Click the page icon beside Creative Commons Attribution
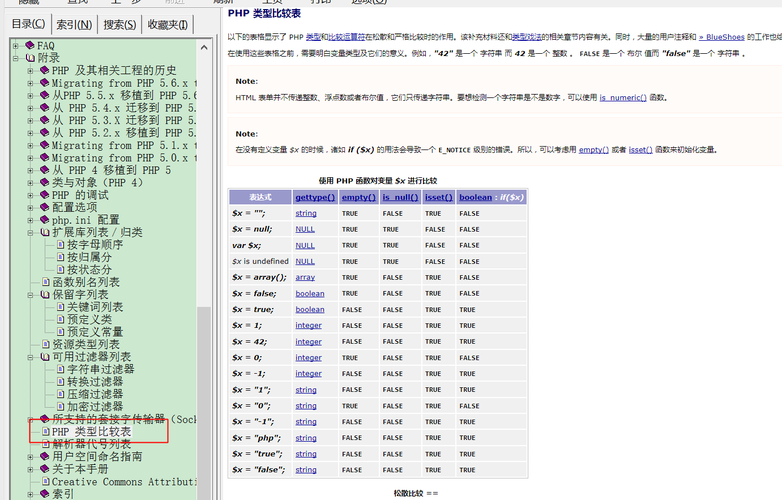782x500 pixels. coord(45,482)
